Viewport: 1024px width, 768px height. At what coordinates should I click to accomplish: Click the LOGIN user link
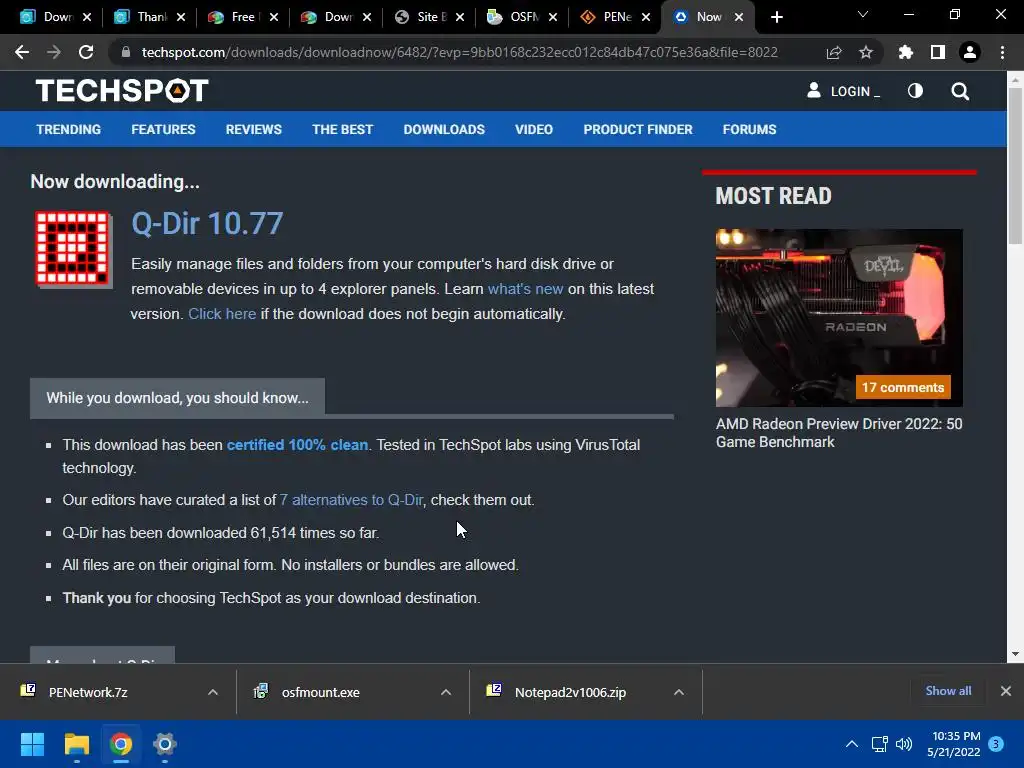click(x=843, y=91)
